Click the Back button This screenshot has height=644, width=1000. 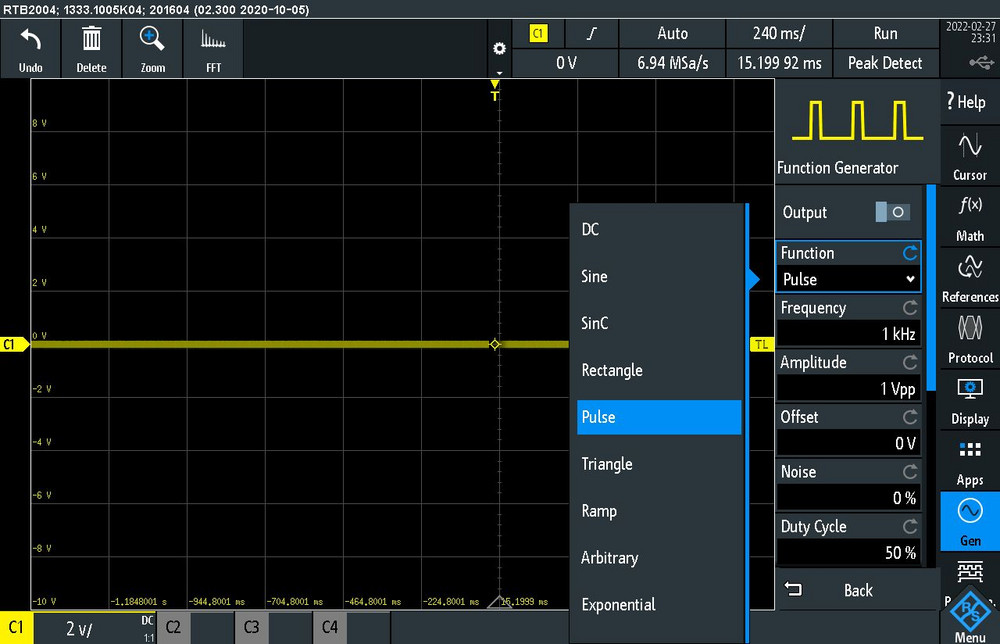pyautogui.click(x=857, y=590)
